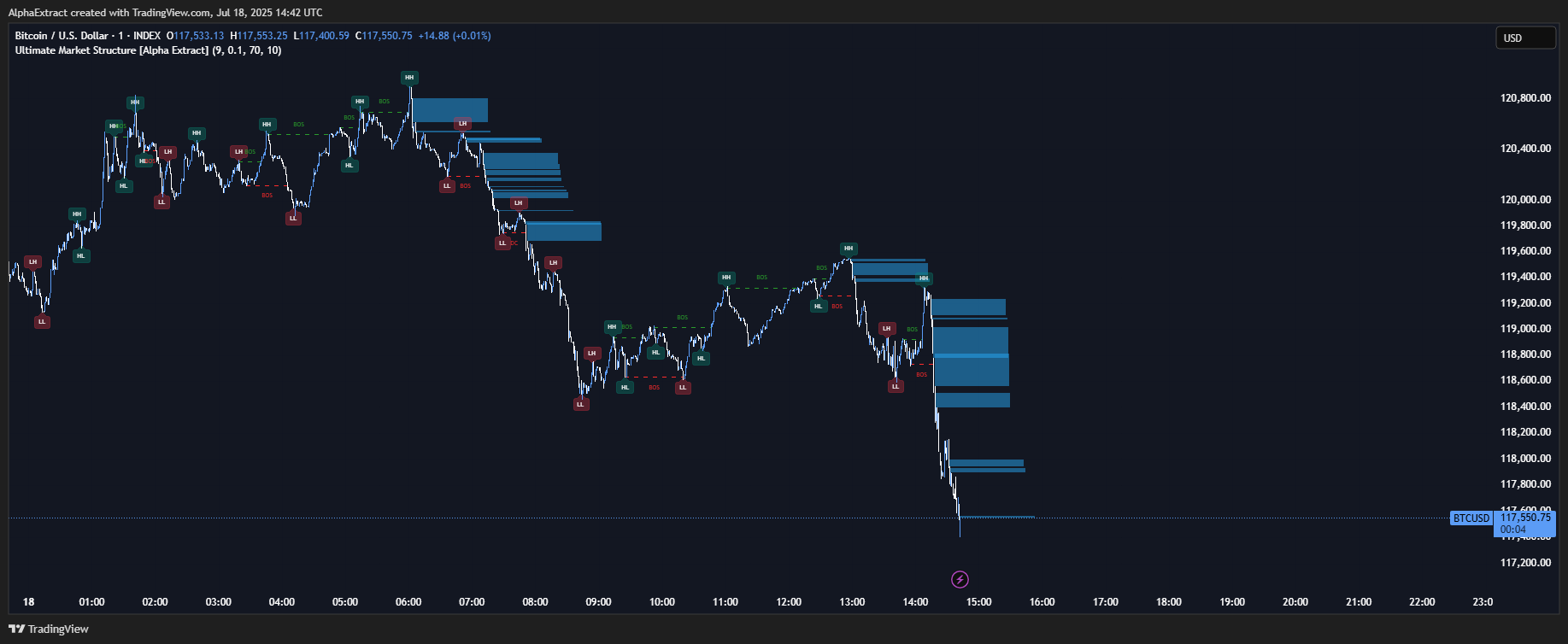Click the 00:04 bar countdown timer
The width and height of the screenshot is (1568, 644).
pyautogui.click(x=1512, y=530)
